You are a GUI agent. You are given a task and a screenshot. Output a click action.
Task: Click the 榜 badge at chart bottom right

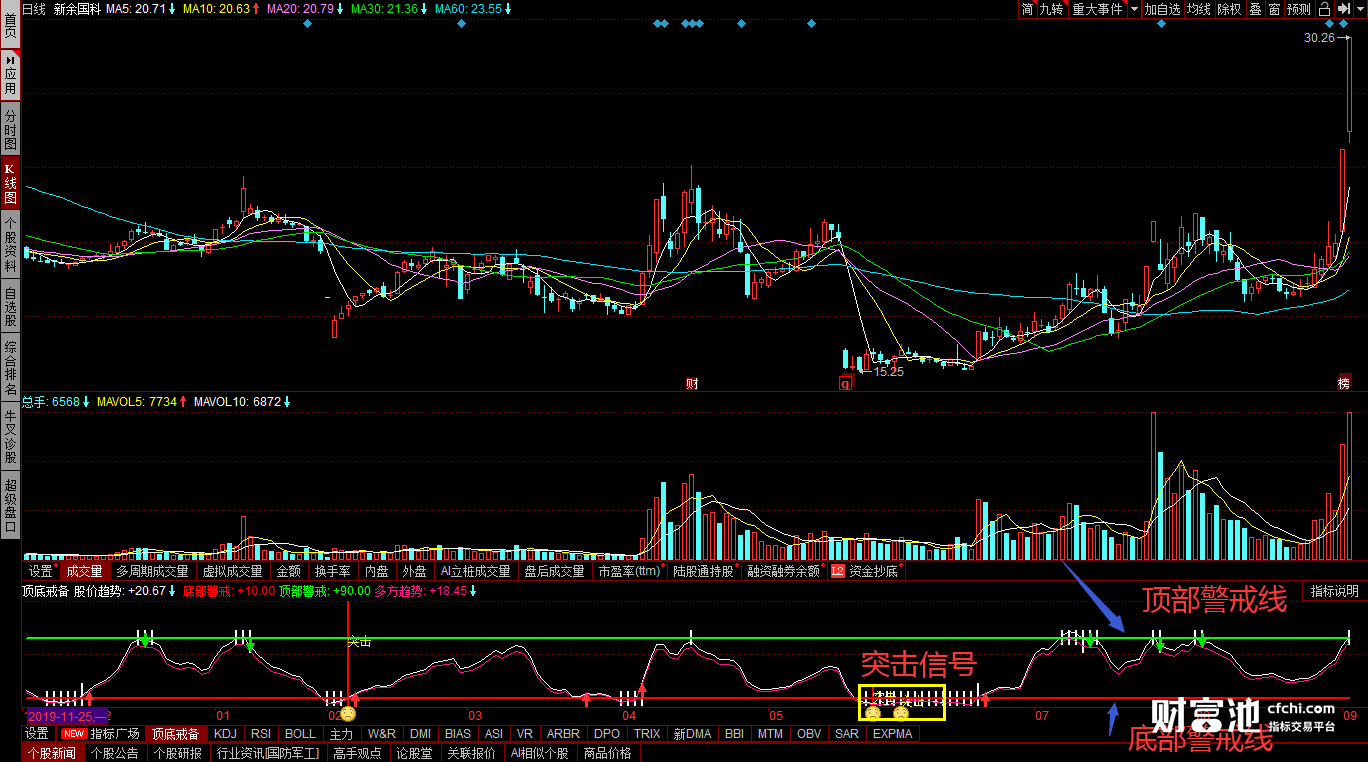click(x=1344, y=383)
